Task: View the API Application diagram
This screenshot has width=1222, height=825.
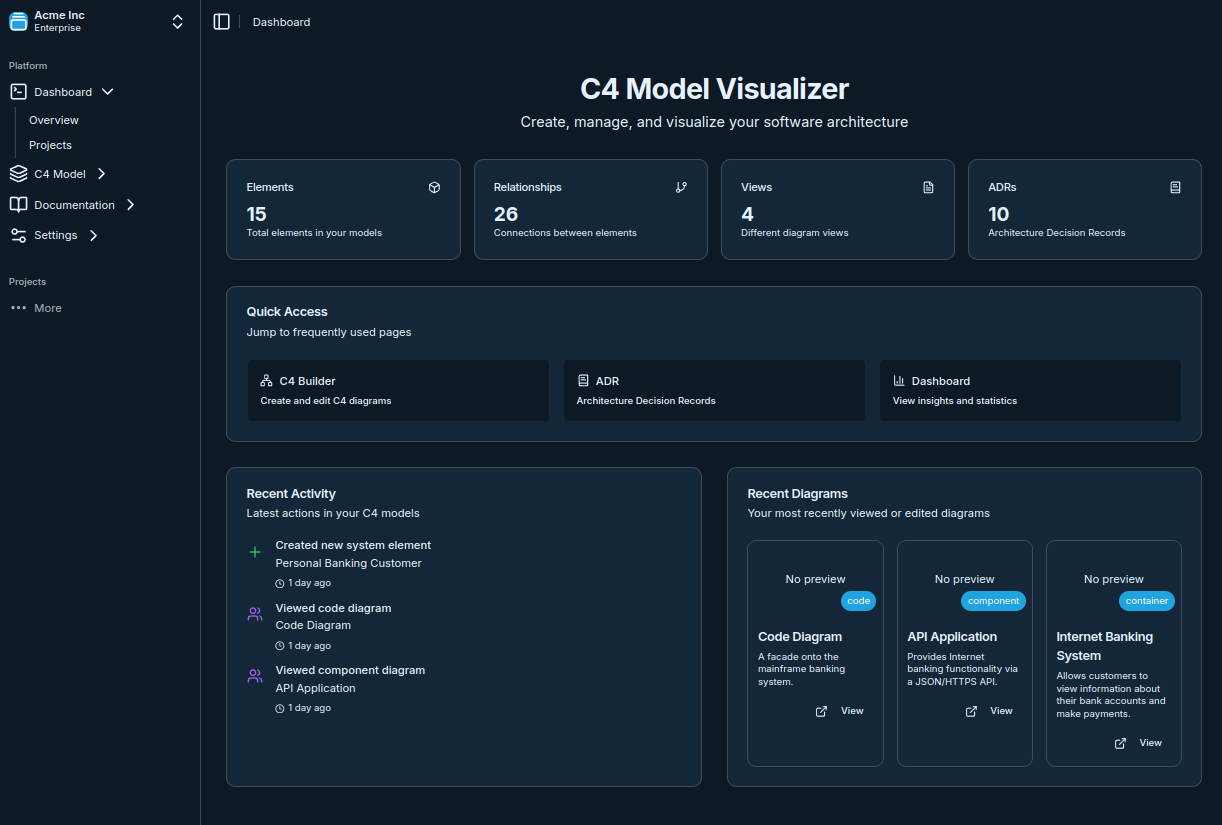Action: [x=1001, y=711]
